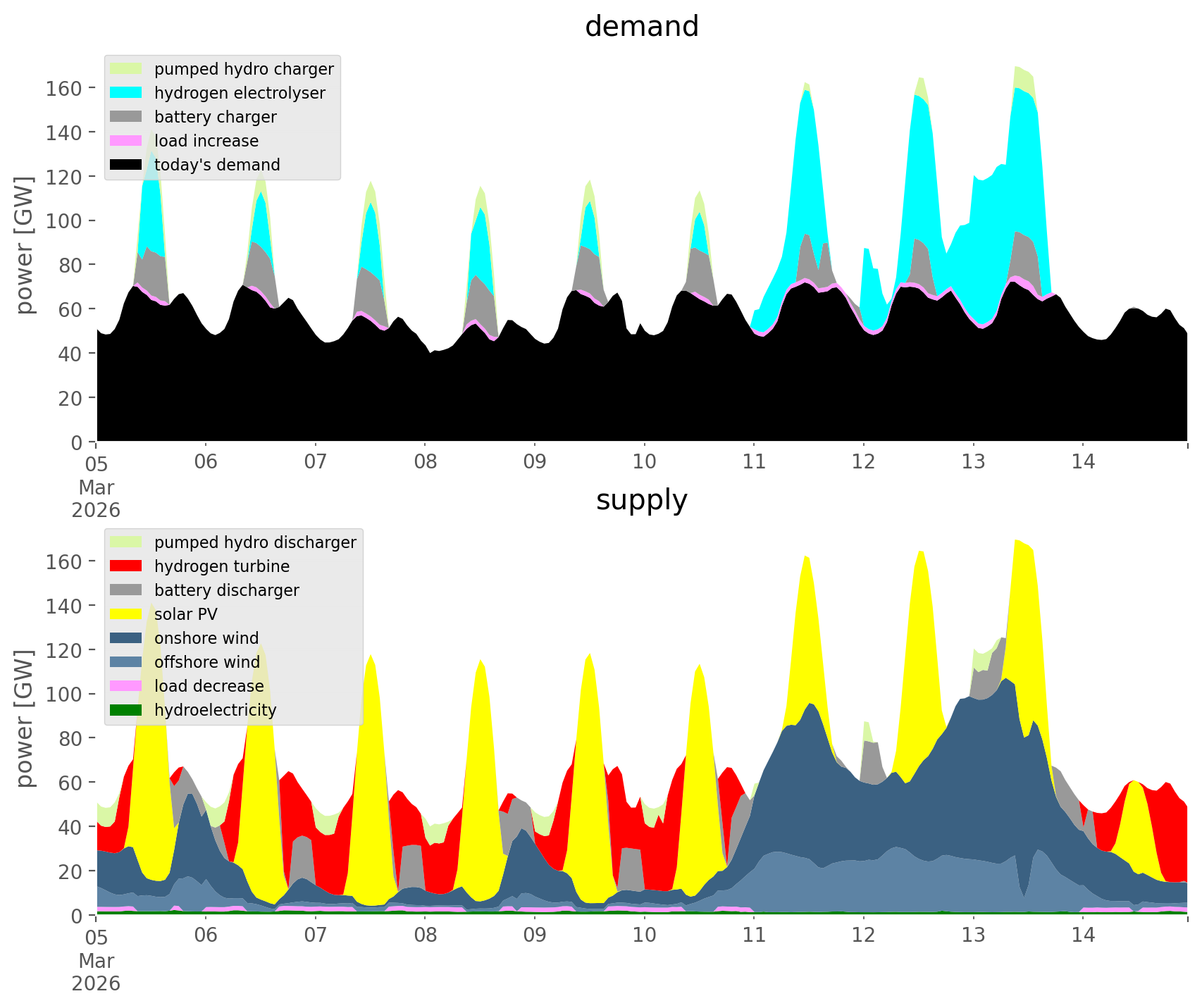Screen dimensions: 1202x1008
Task: Click the pumped hydro charger legend swatch
Action: (x=126, y=69)
